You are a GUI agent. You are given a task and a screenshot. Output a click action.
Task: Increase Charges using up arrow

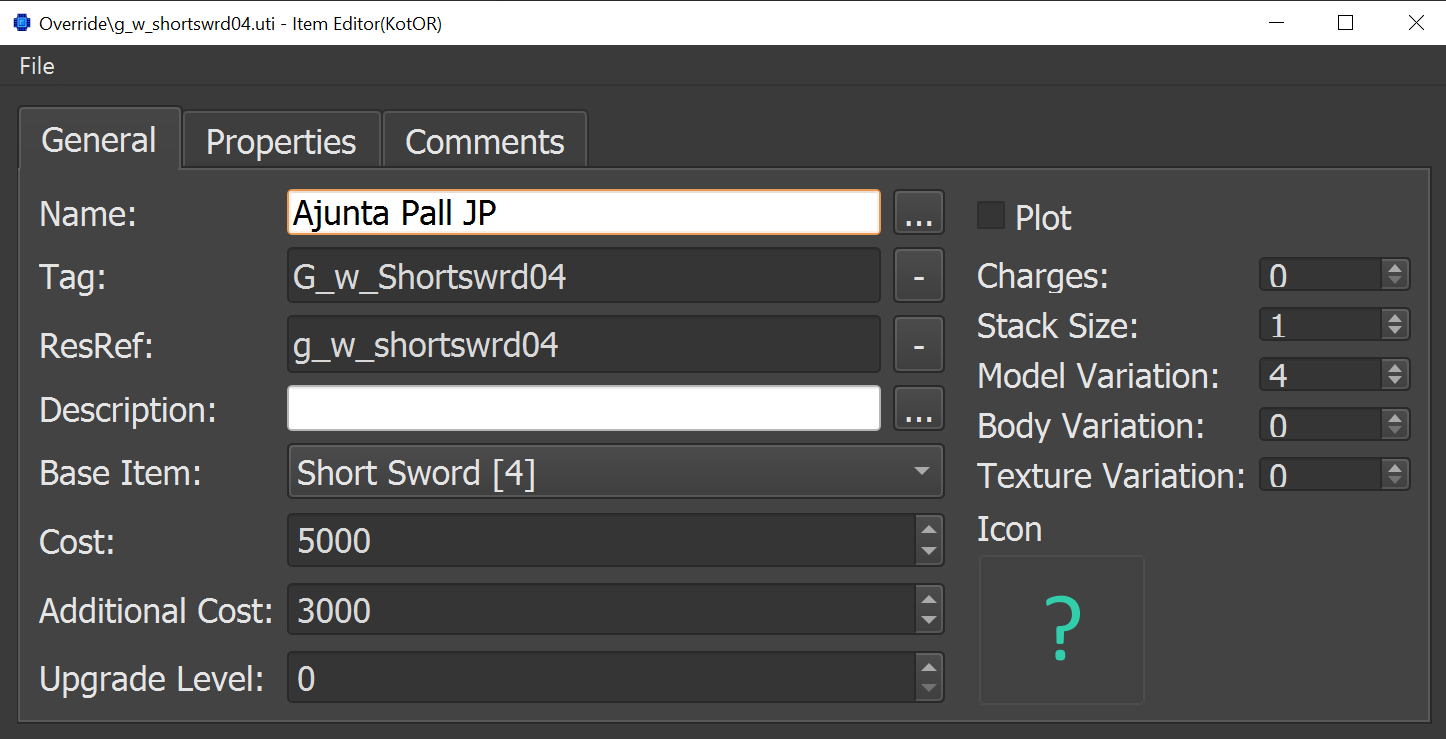(x=1395, y=268)
